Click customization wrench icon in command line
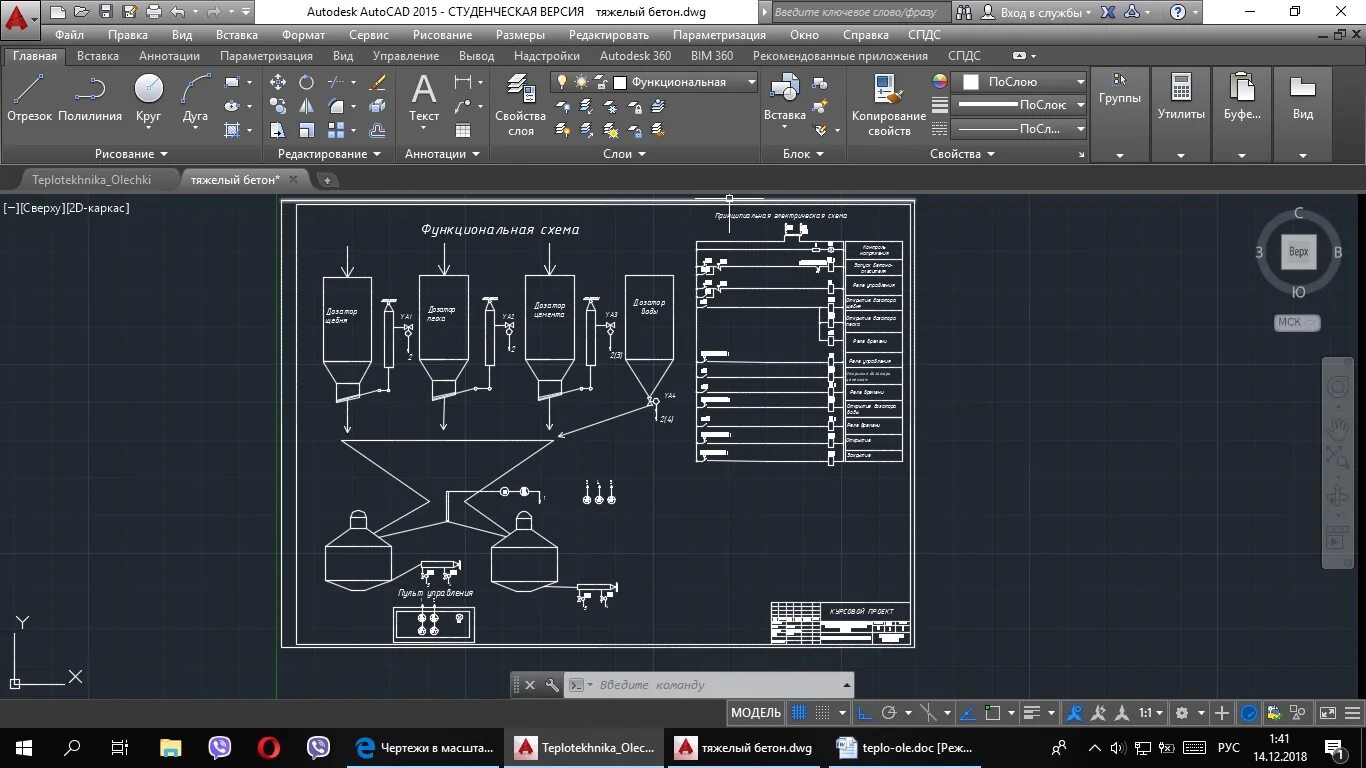This screenshot has width=1366, height=768. [x=552, y=685]
